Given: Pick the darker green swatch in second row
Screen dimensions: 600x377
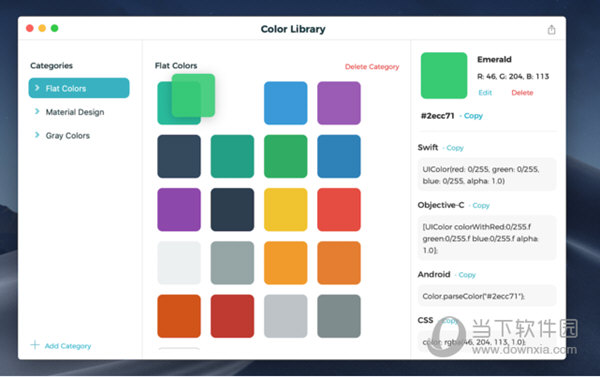Looking at the screenshot, I should (285, 156).
